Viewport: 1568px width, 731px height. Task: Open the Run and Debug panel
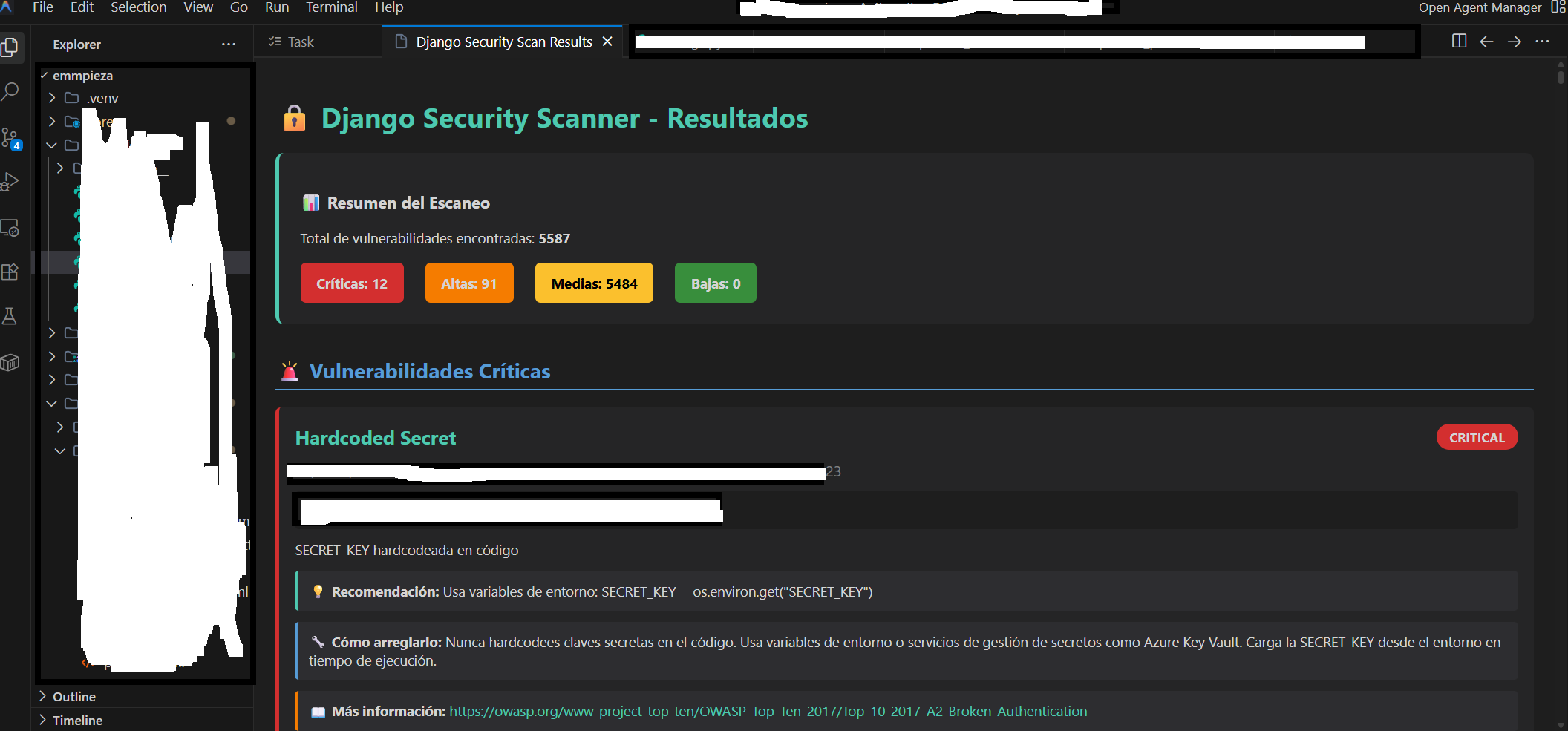11,182
